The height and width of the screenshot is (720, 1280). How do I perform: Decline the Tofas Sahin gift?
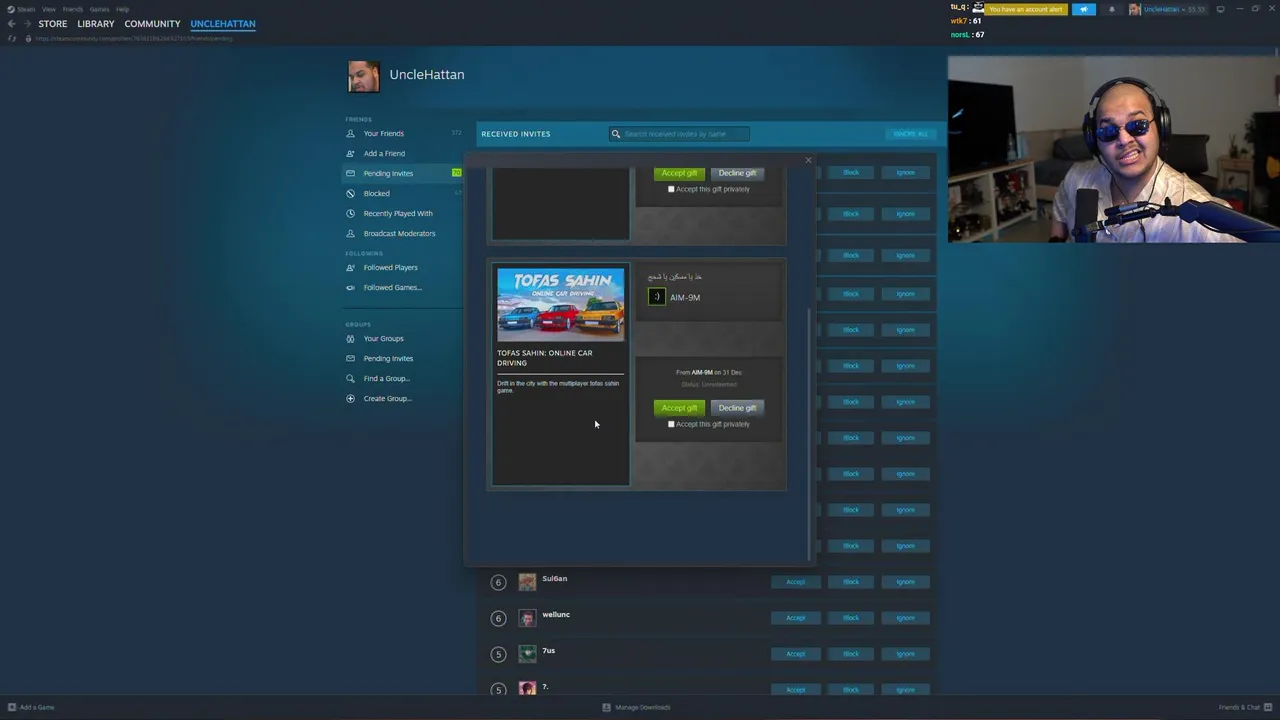pos(737,408)
